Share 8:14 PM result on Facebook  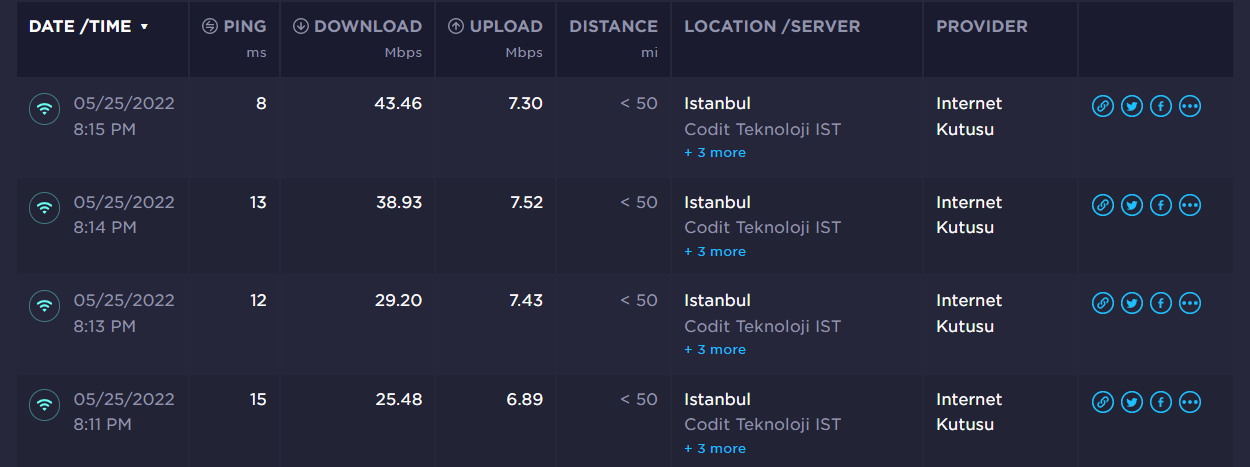pos(1160,205)
